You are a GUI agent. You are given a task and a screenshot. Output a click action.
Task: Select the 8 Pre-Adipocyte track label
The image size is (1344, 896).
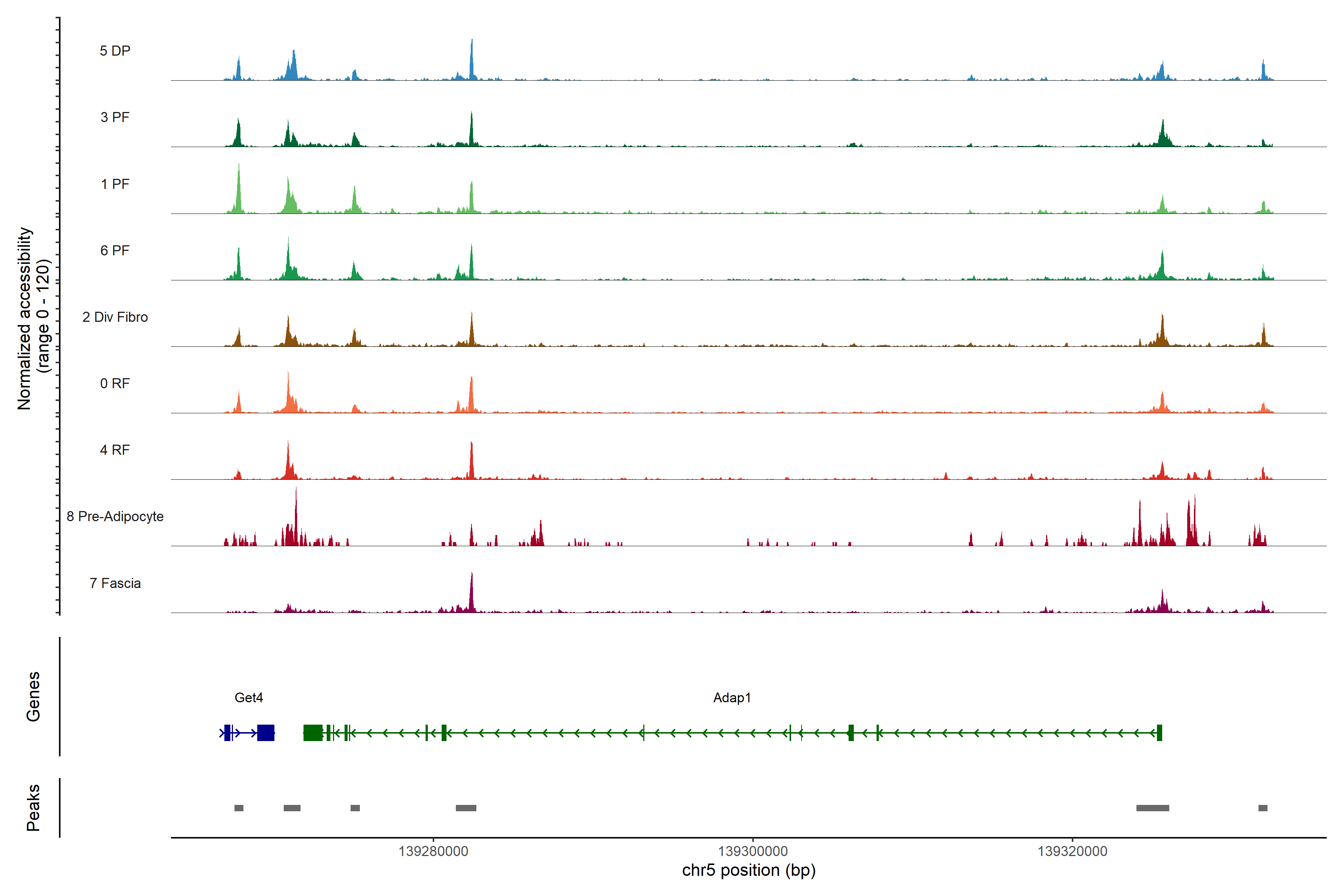(x=115, y=517)
